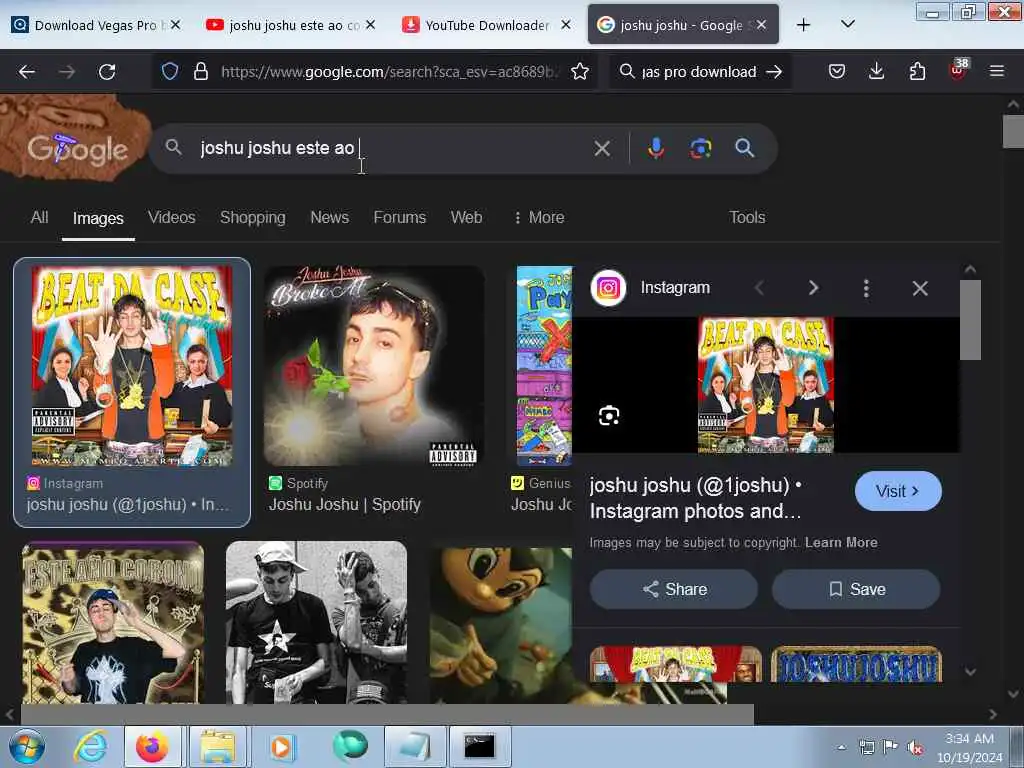Close the Instagram image preview panel
The image size is (1024, 768).
tap(920, 288)
